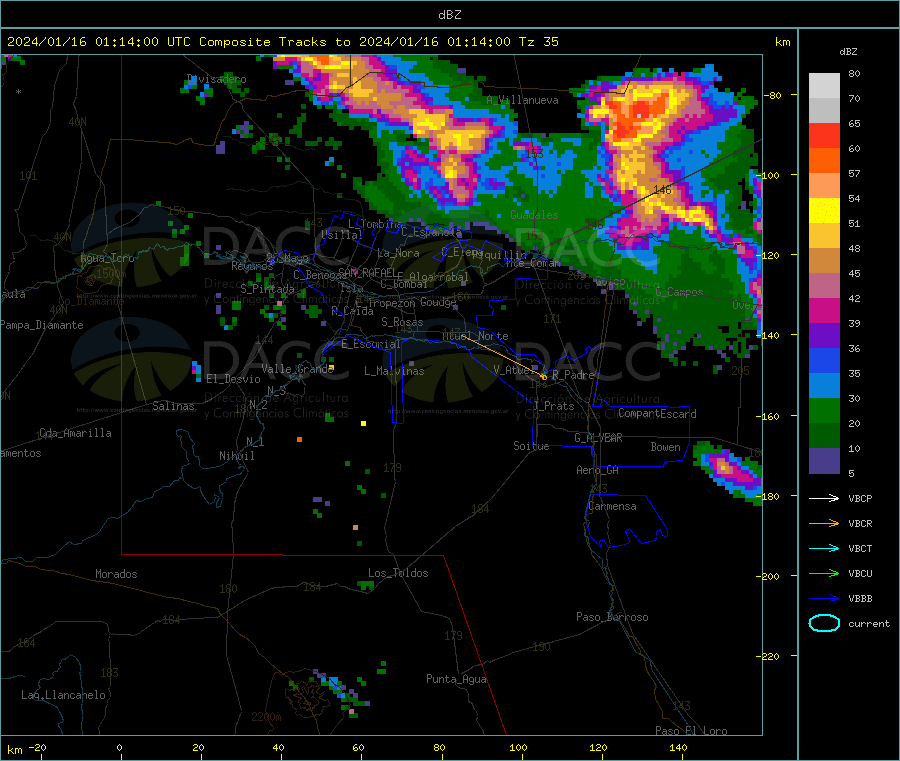Click the -200 tick on right axis
The width and height of the screenshot is (900, 761).
[767, 576]
